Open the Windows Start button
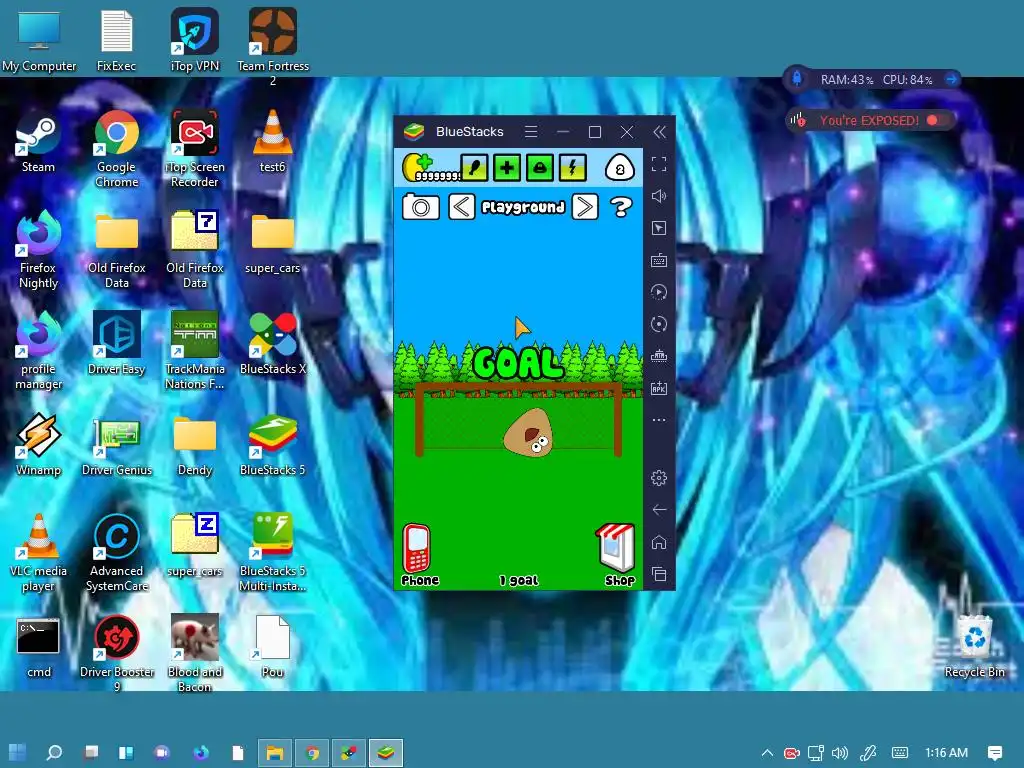The width and height of the screenshot is (1024, 768). tap(18, 753)
